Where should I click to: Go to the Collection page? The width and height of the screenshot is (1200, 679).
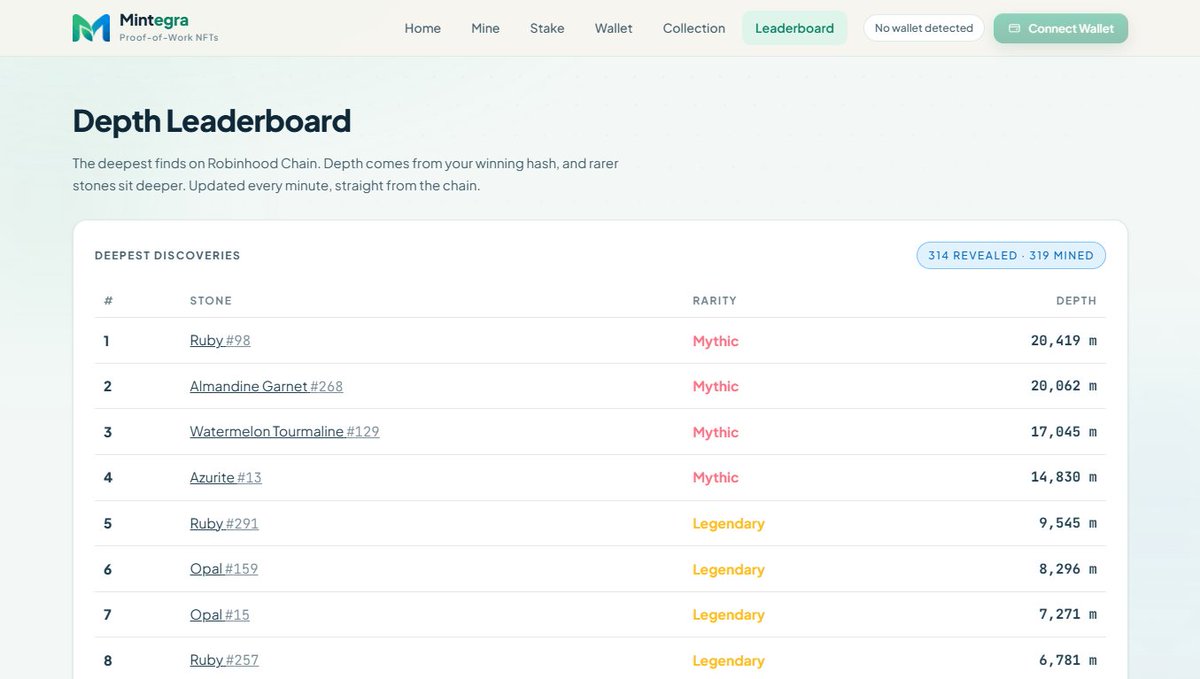click(694, 28)
